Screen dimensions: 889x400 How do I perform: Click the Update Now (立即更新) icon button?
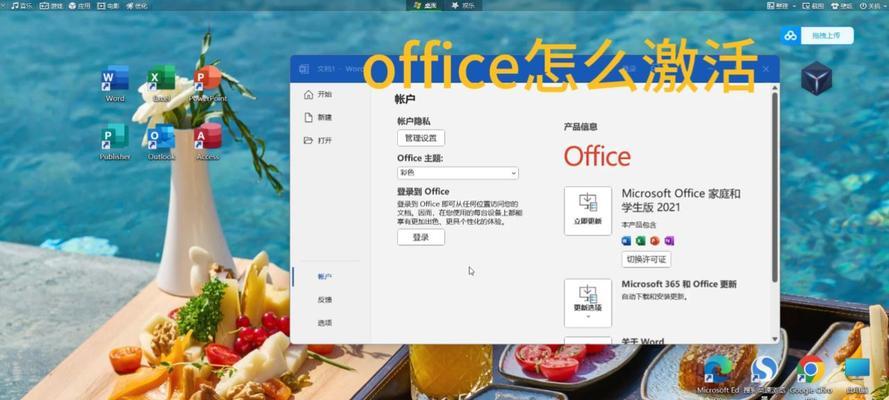(x=588, y=211)
